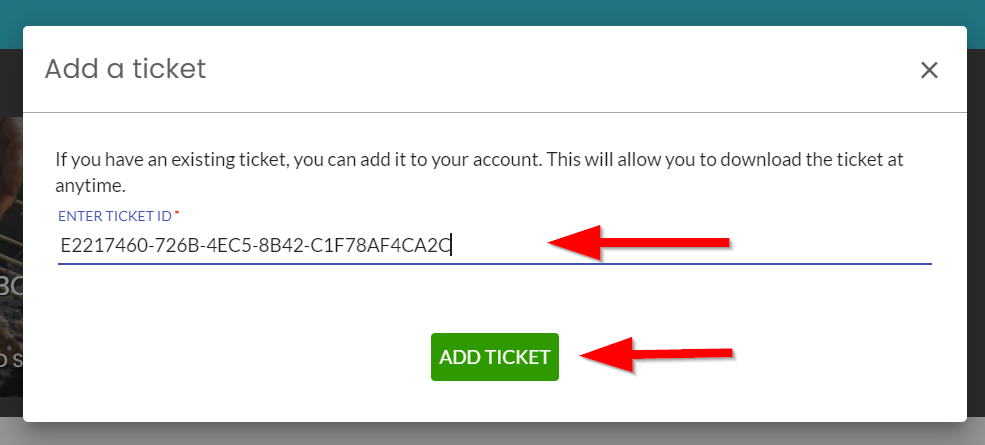
Task: Close the Add a ticket dialog
Action: click(928, 70)
